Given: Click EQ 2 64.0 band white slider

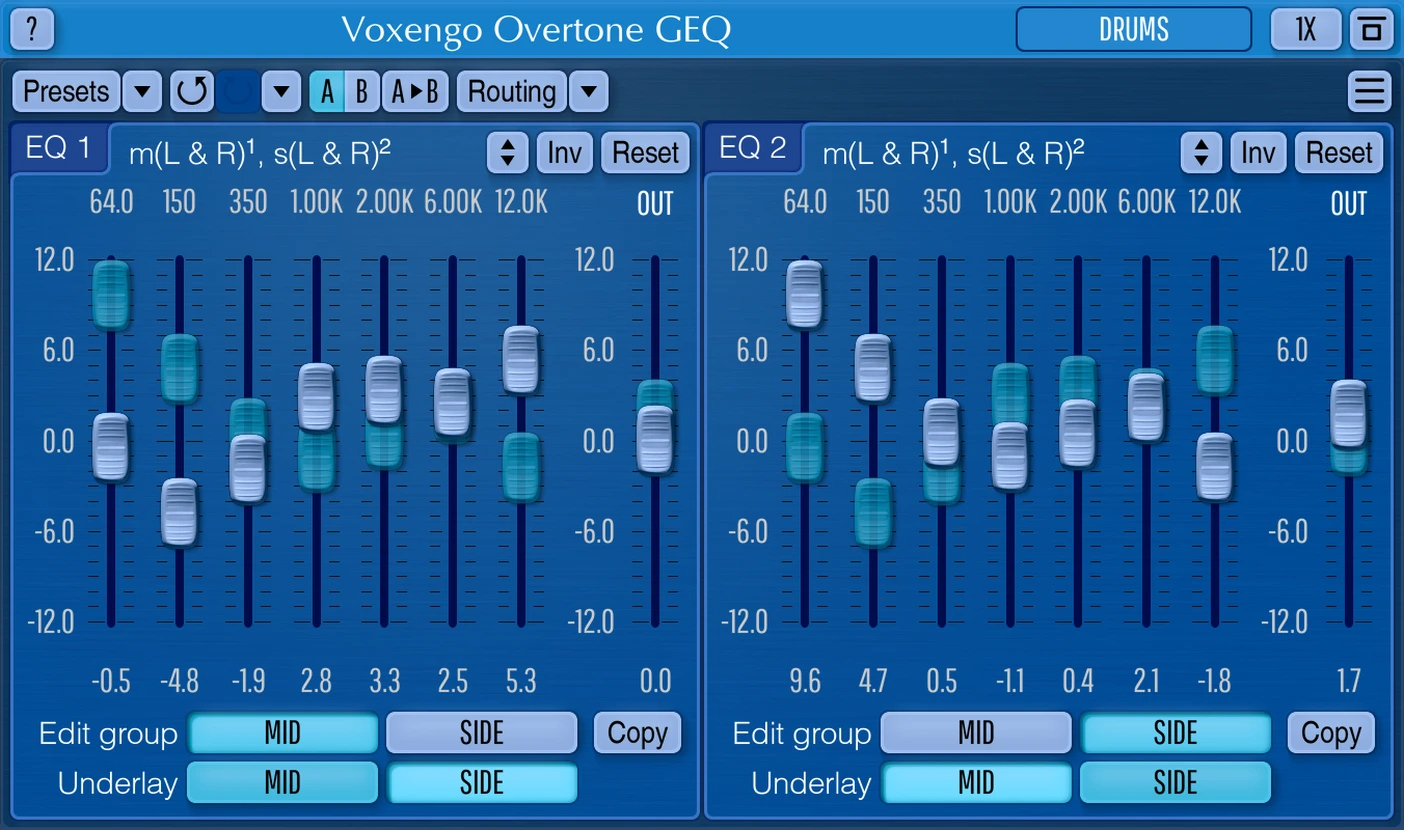Looking at the screenshot, I should click(x=805, y=295).
